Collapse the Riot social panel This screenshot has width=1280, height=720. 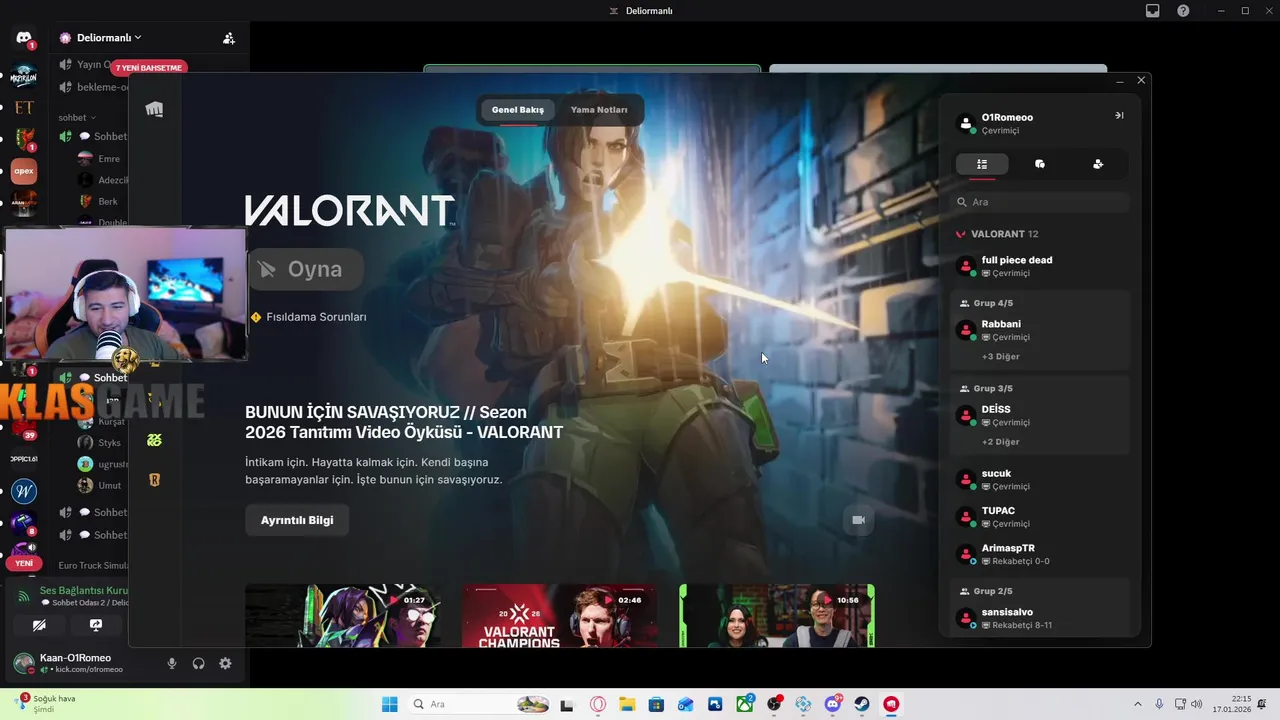pyautogui.click(x=1119, y=116)
